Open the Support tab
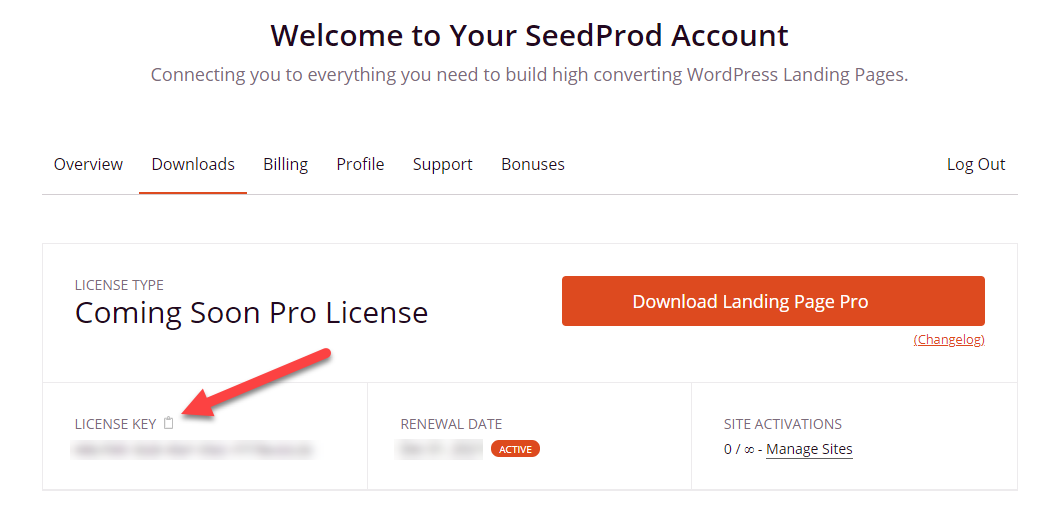 point(442,164)
